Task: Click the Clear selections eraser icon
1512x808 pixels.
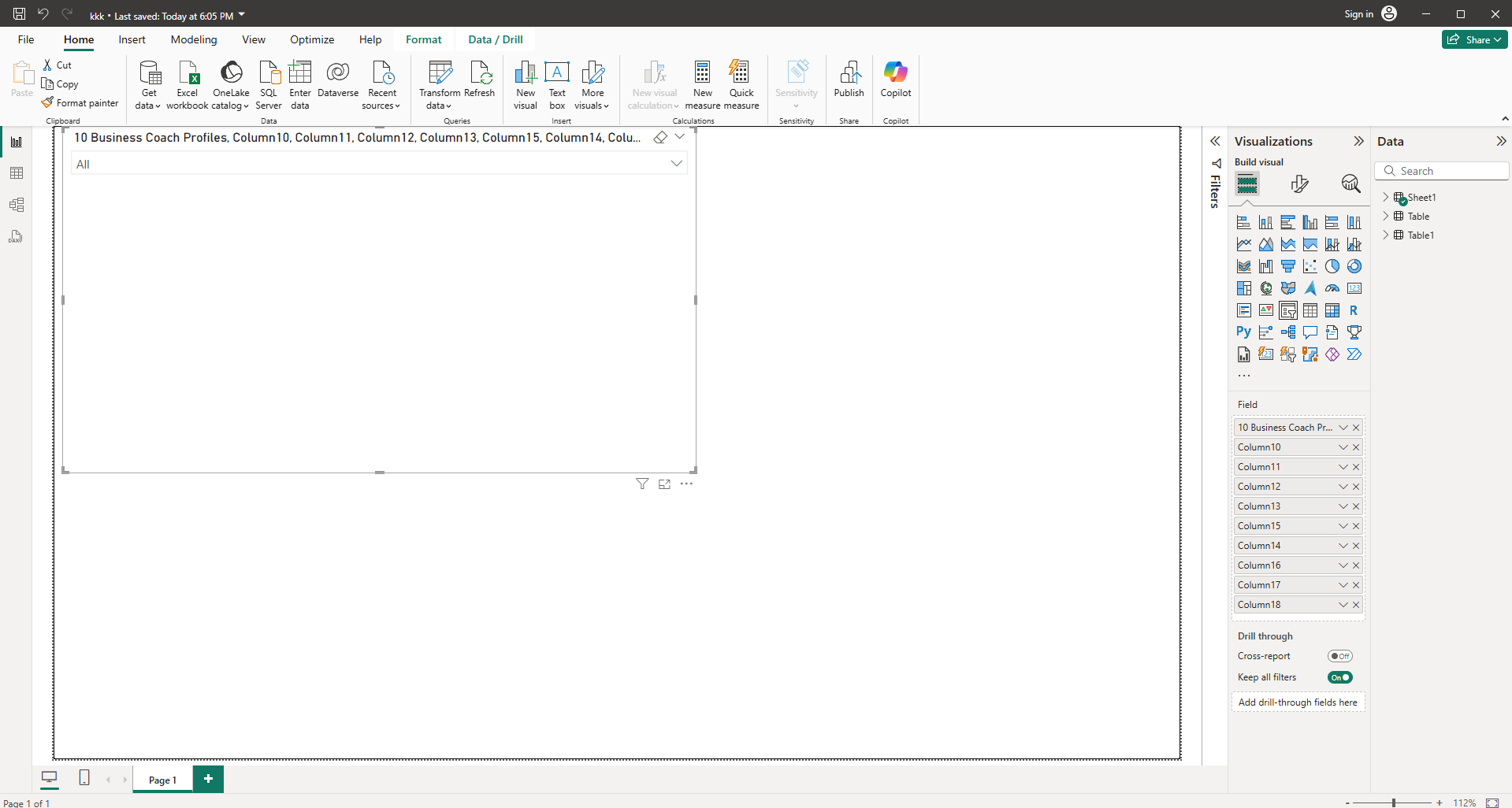Action: click(x=660, y=138)
